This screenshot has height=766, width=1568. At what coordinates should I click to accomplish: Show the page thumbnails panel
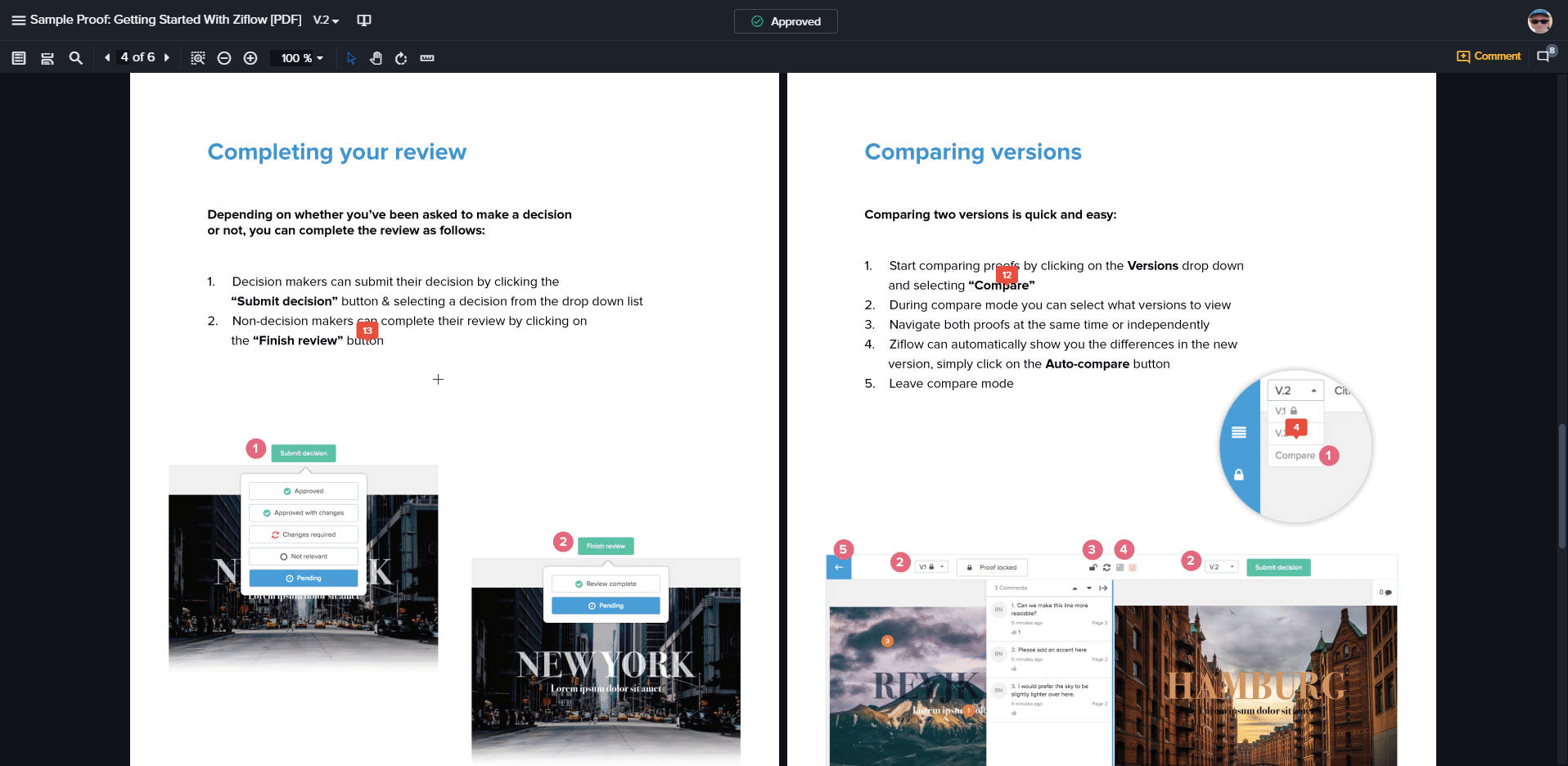tap(19, 58)
